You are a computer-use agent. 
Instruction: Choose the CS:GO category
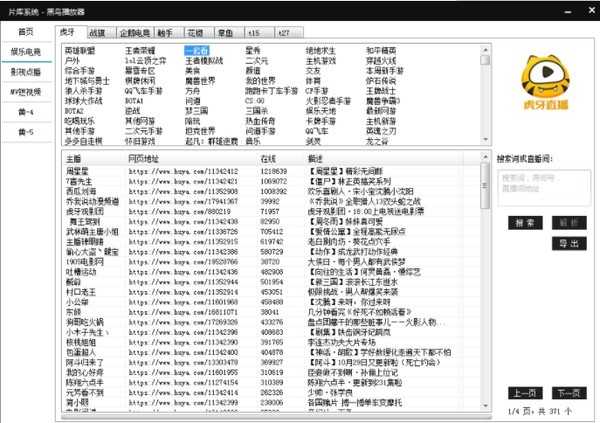(255, 101)
